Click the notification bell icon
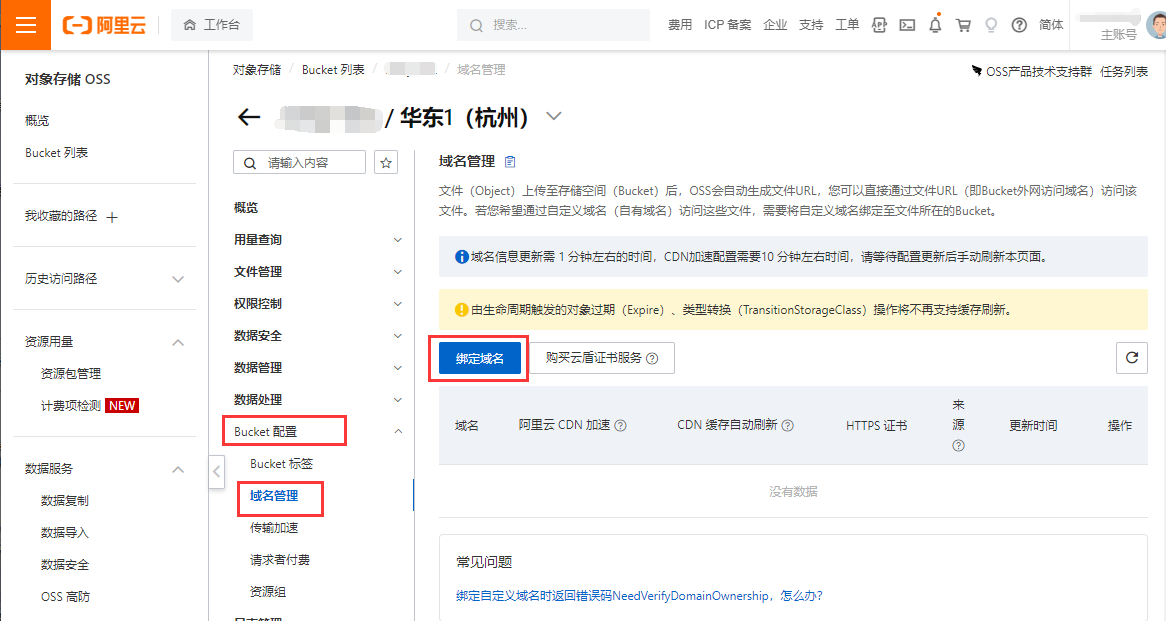This screenshot has width=1166, height=621. (x=935, y=25)
